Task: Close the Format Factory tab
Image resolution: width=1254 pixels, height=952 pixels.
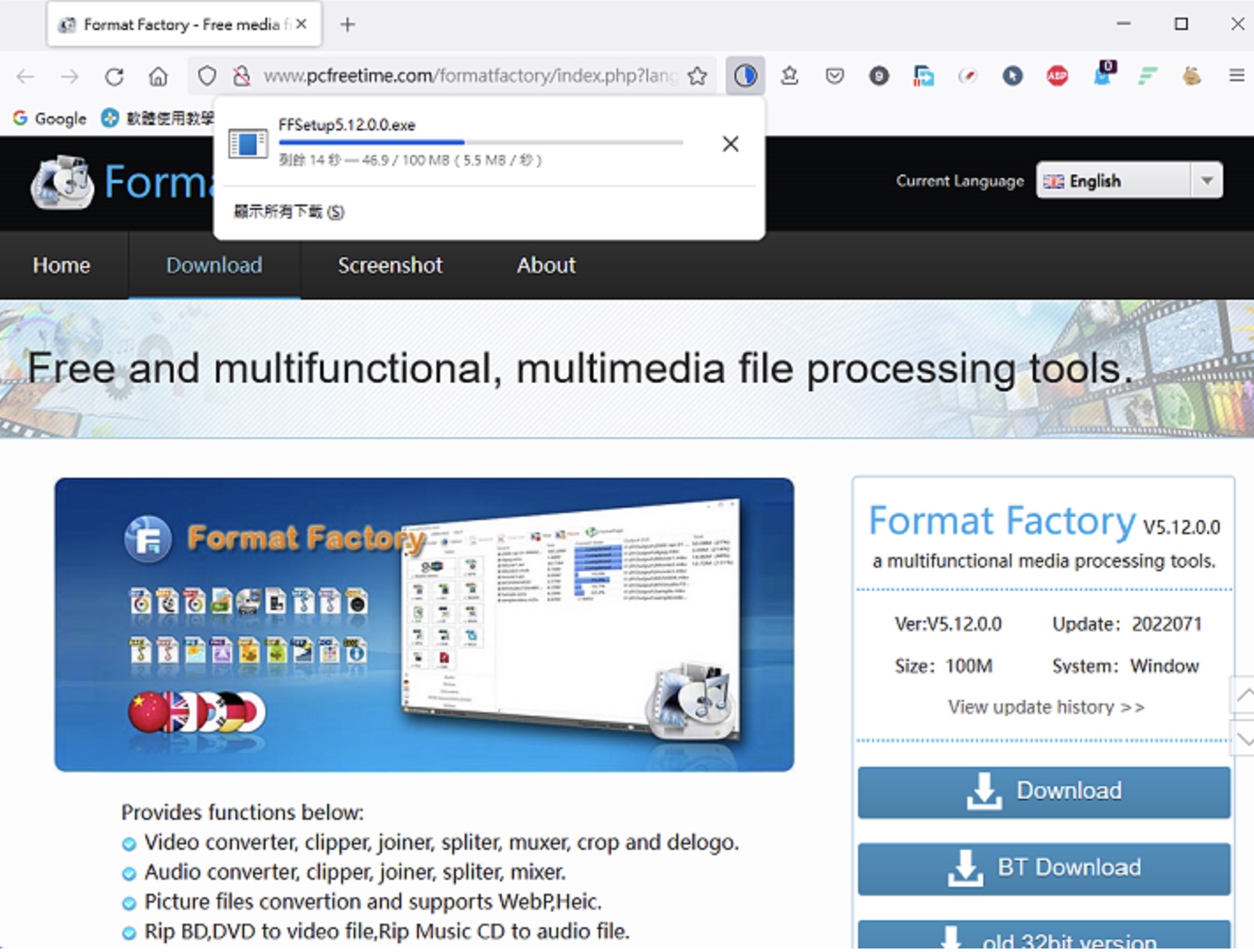Action: 302,25
